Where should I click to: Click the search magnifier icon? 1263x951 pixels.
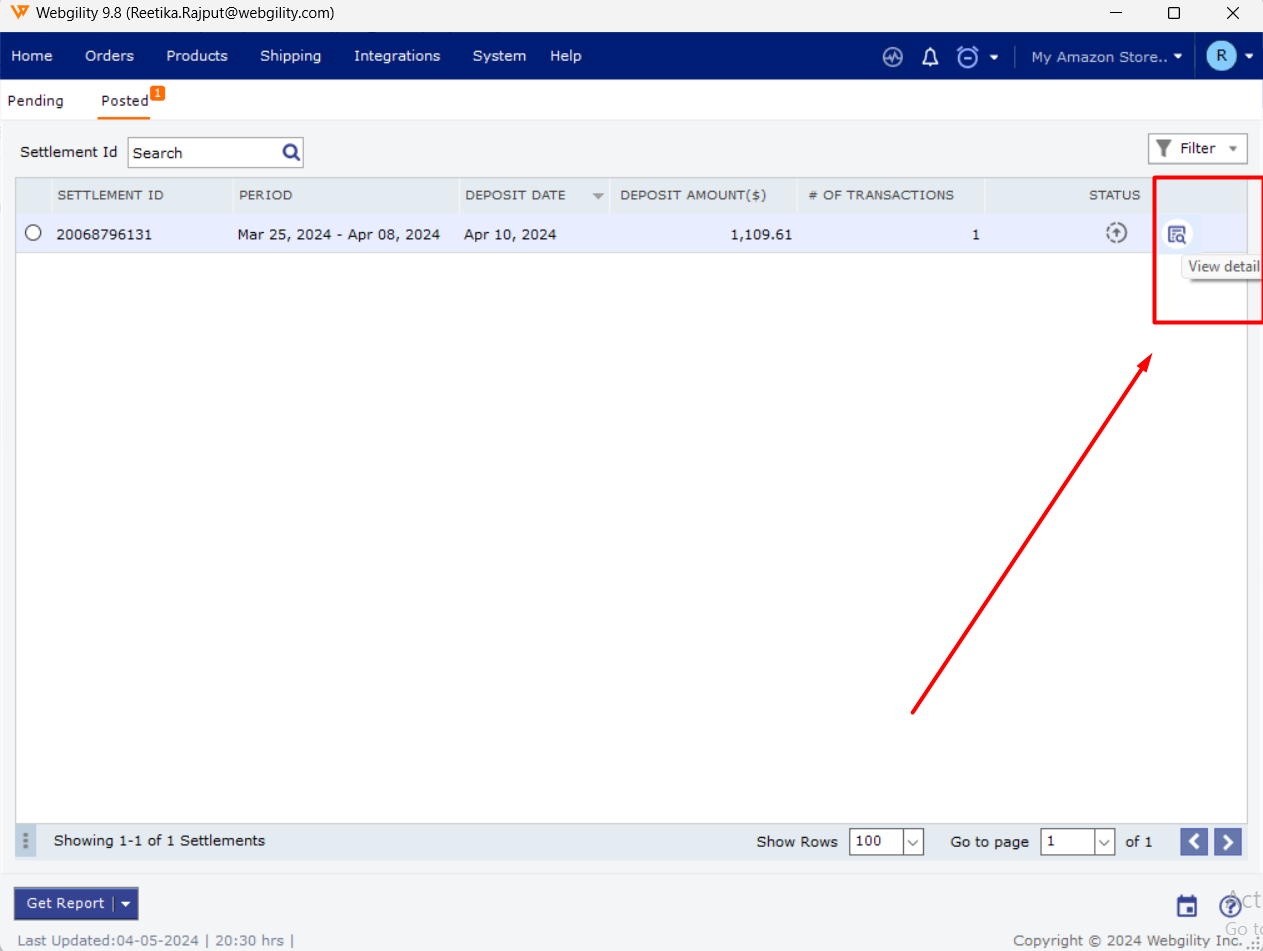291,152
